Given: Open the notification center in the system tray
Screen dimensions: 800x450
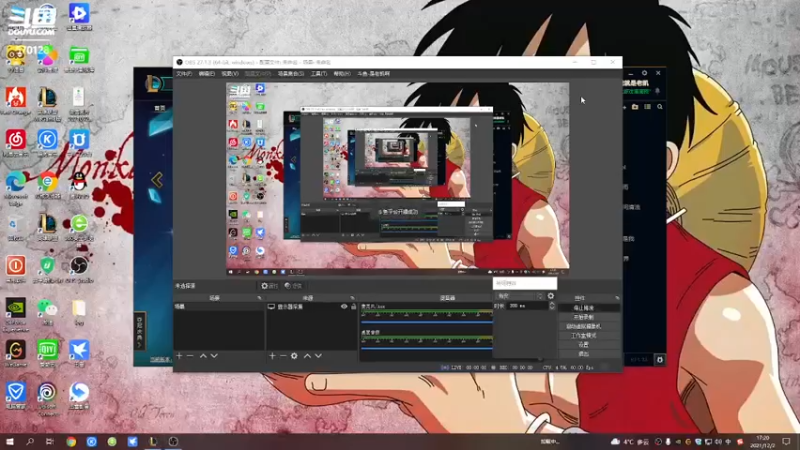Looking at the screenshot, I should [786, 441].
